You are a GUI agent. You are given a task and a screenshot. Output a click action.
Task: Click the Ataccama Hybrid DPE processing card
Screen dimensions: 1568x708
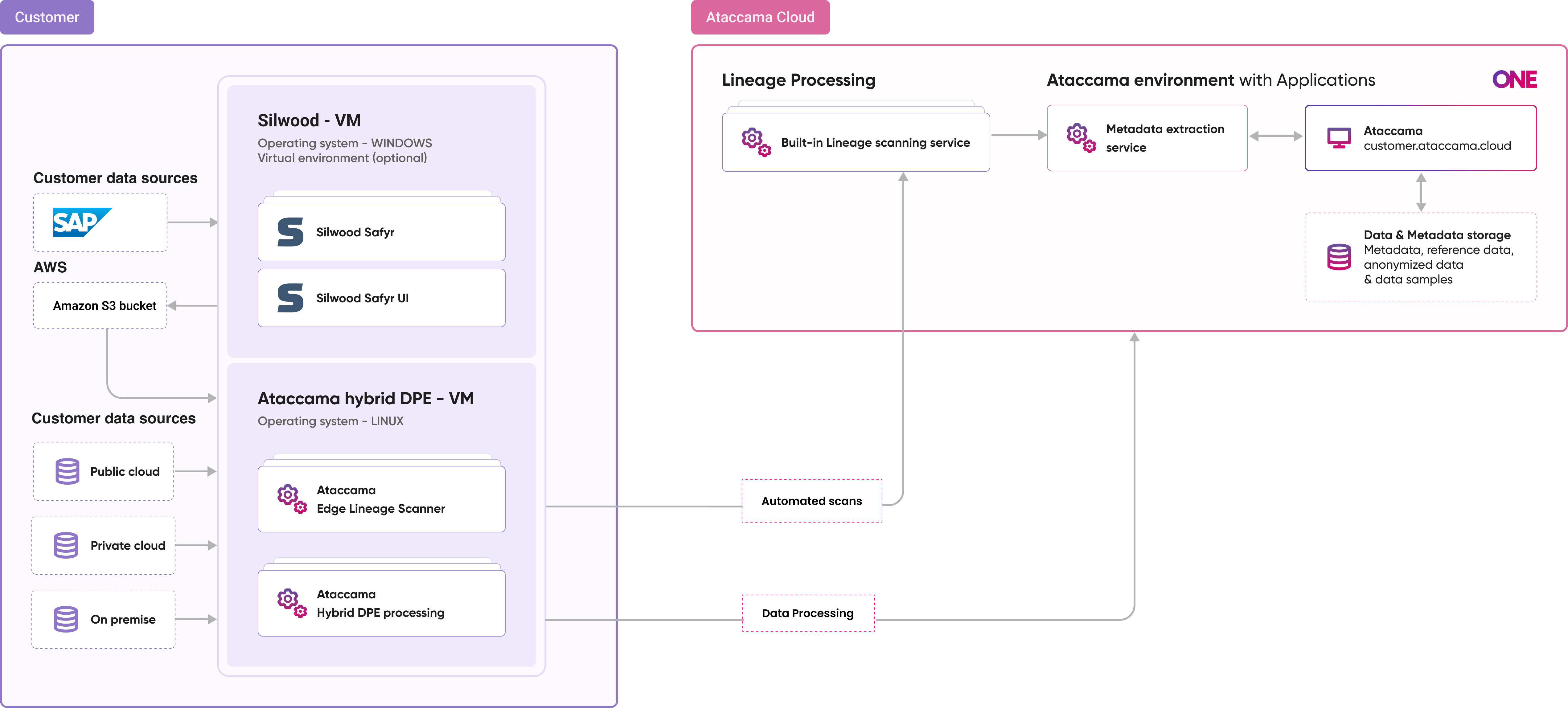[382, 603]
